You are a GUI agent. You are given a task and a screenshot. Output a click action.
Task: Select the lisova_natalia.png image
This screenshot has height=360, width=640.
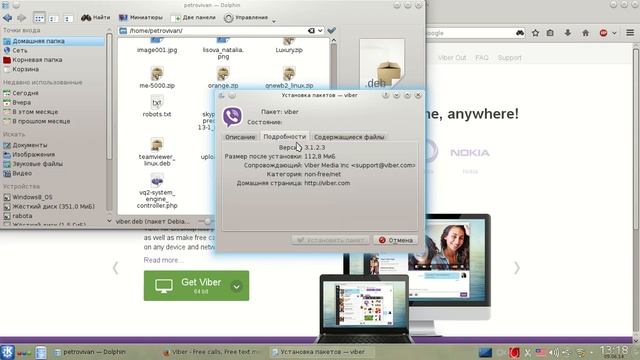tap(223, 48)
